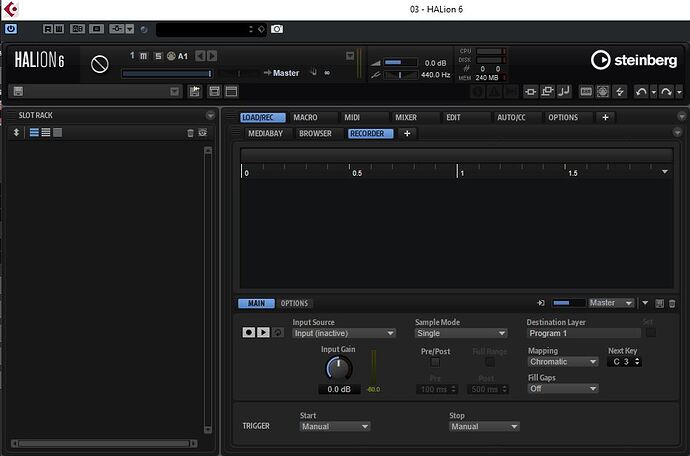Switch to the MACRO tab

point(305,118)
